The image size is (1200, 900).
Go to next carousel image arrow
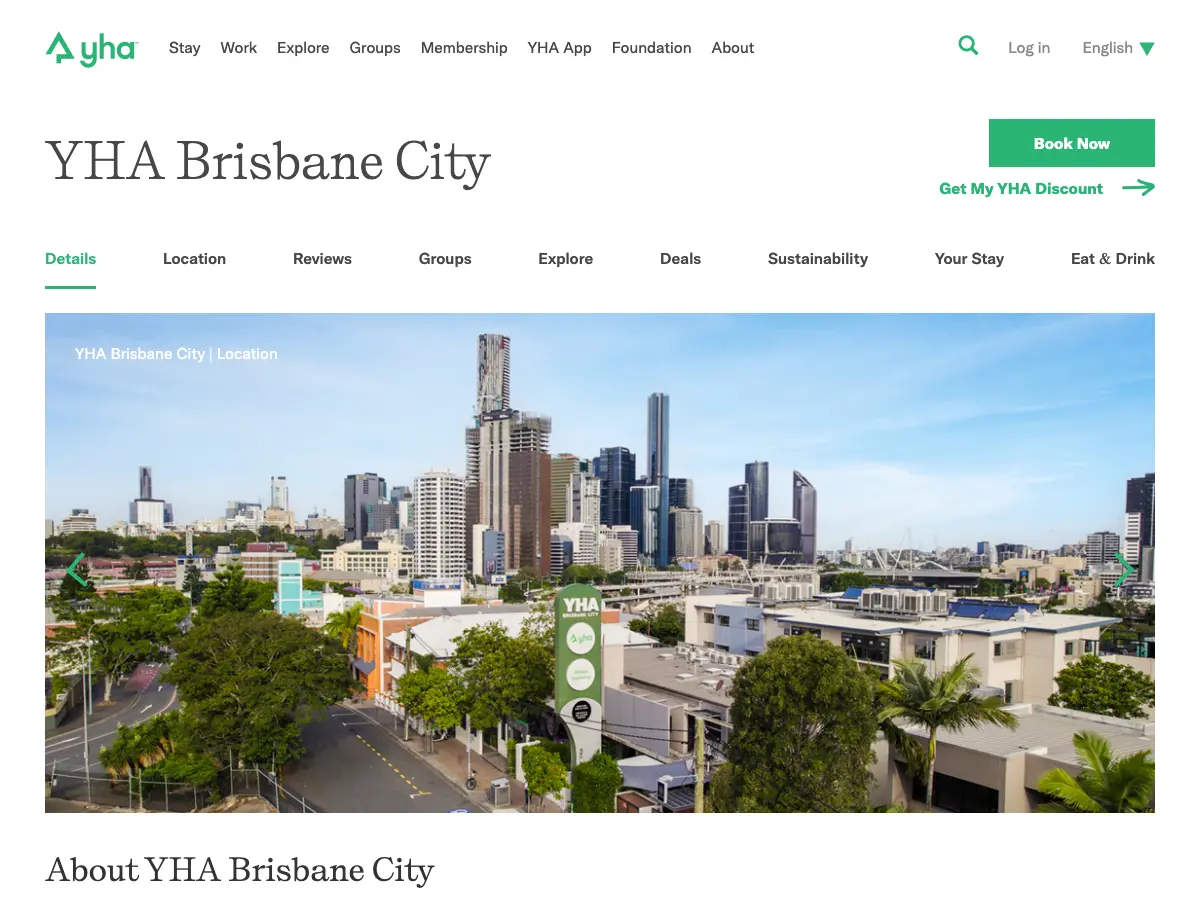[1124, 570]
